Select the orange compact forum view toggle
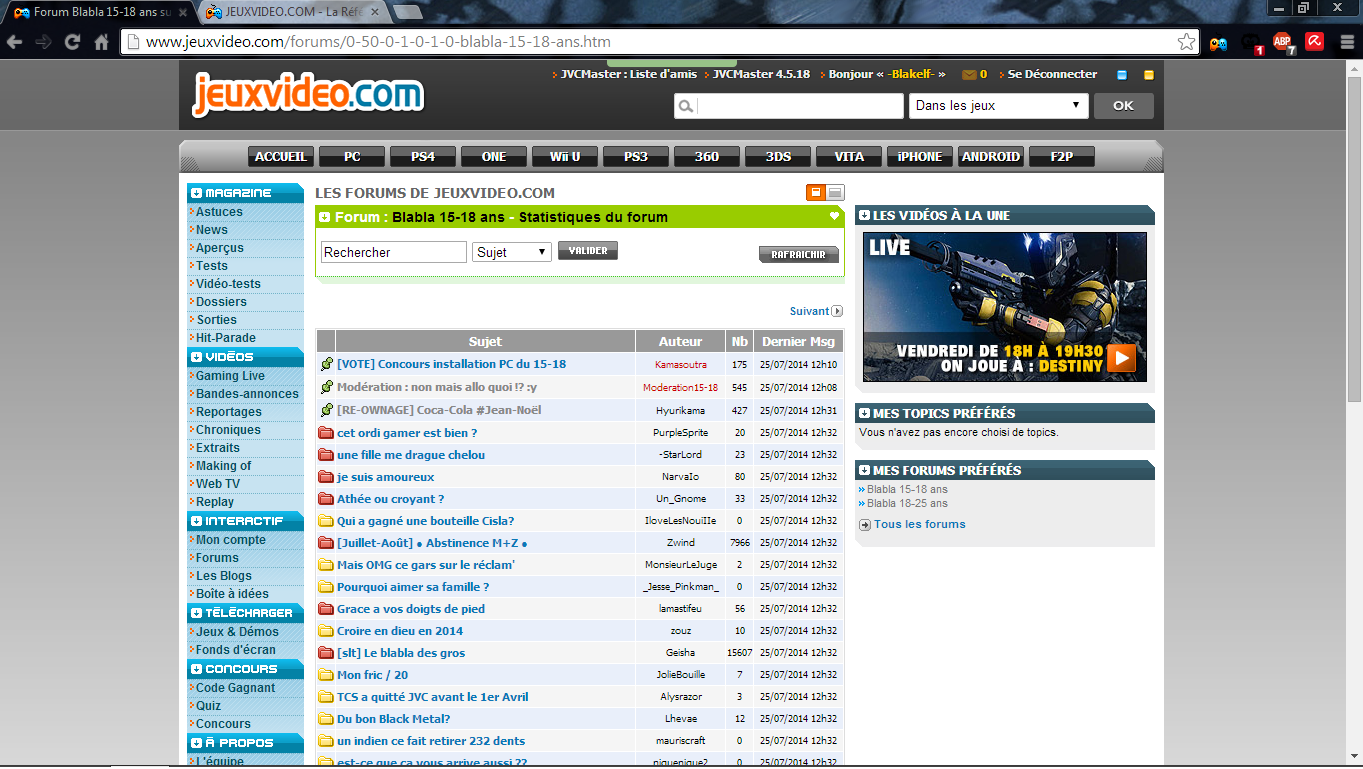 (816, 193)
